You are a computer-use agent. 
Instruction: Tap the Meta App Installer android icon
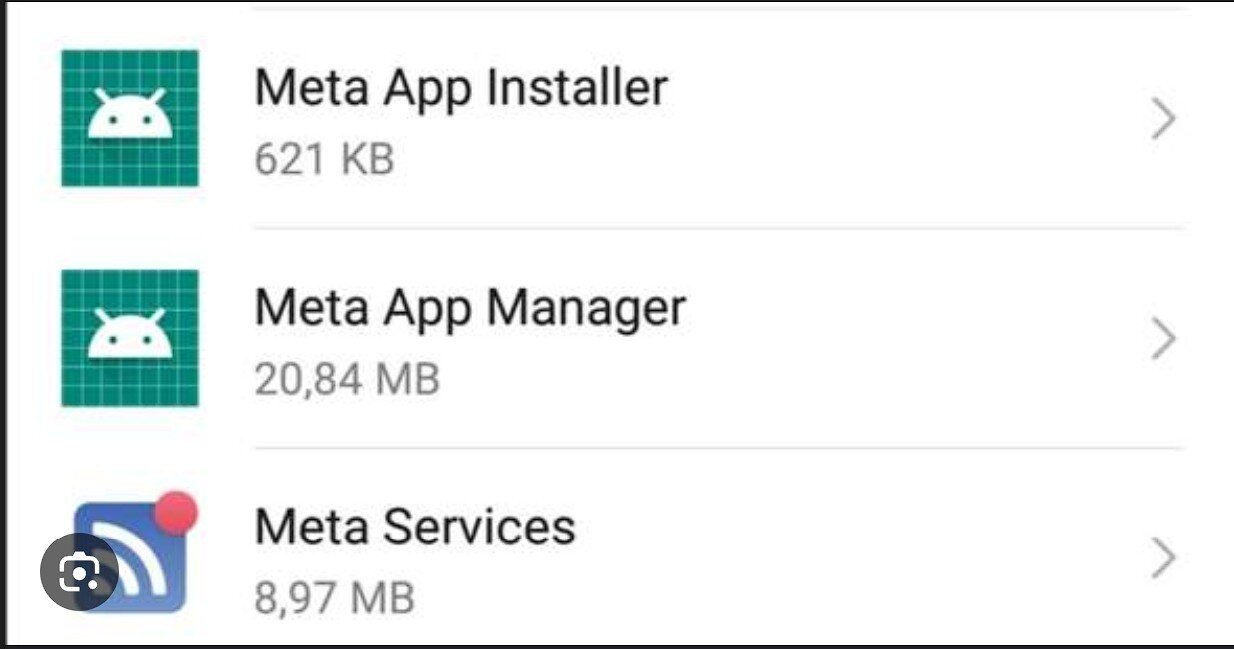[x=129, y=118]
